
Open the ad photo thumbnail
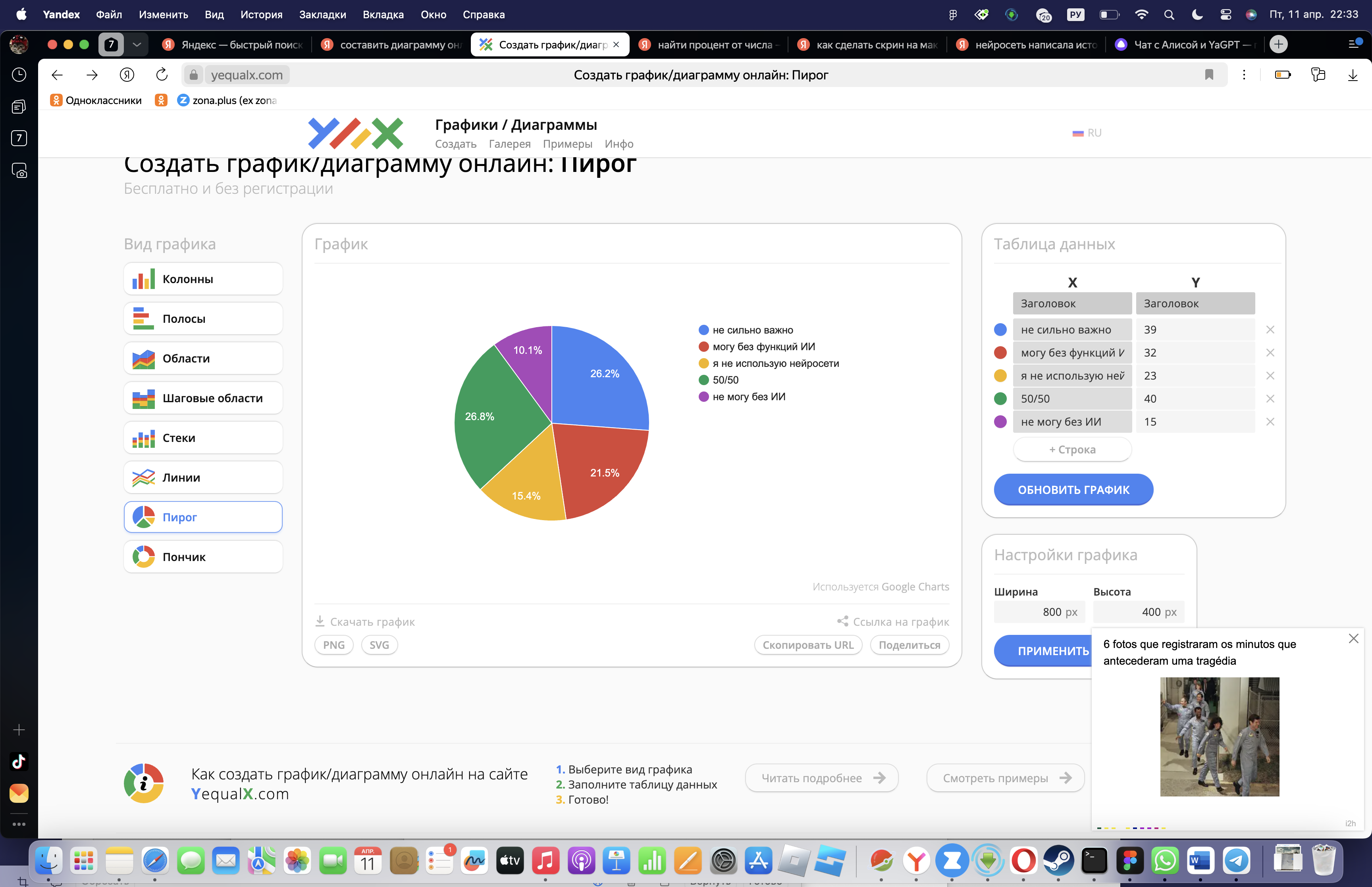[x=1220, y=737]
